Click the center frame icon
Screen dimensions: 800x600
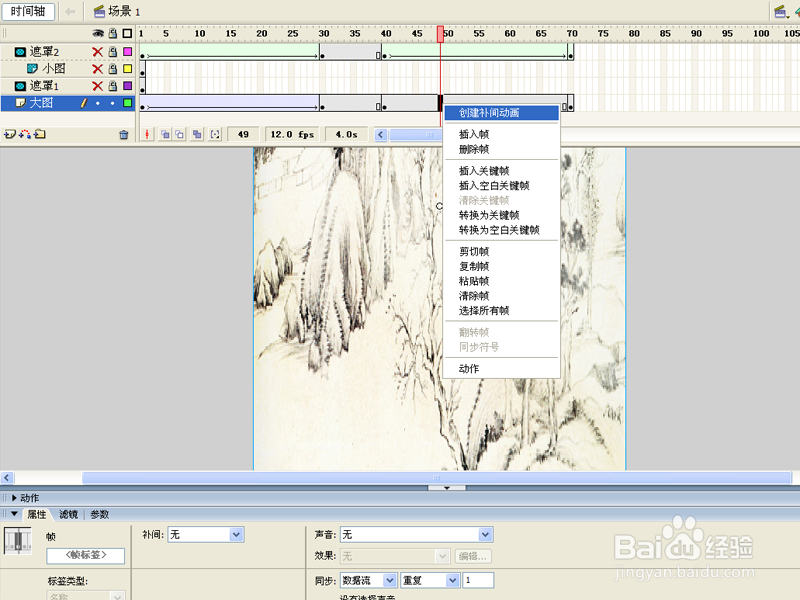(147, 134)
